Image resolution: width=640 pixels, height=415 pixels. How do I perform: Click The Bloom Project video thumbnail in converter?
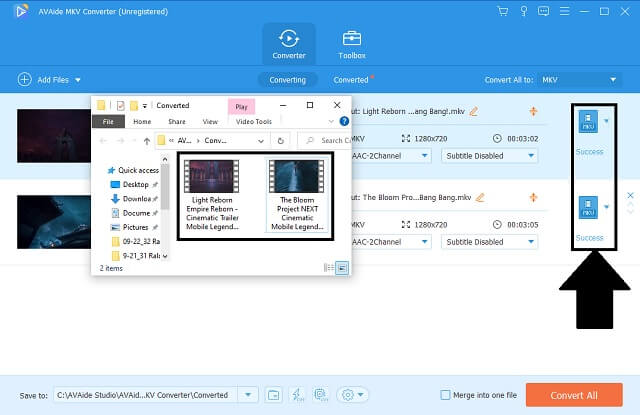[x=54, y=222]
